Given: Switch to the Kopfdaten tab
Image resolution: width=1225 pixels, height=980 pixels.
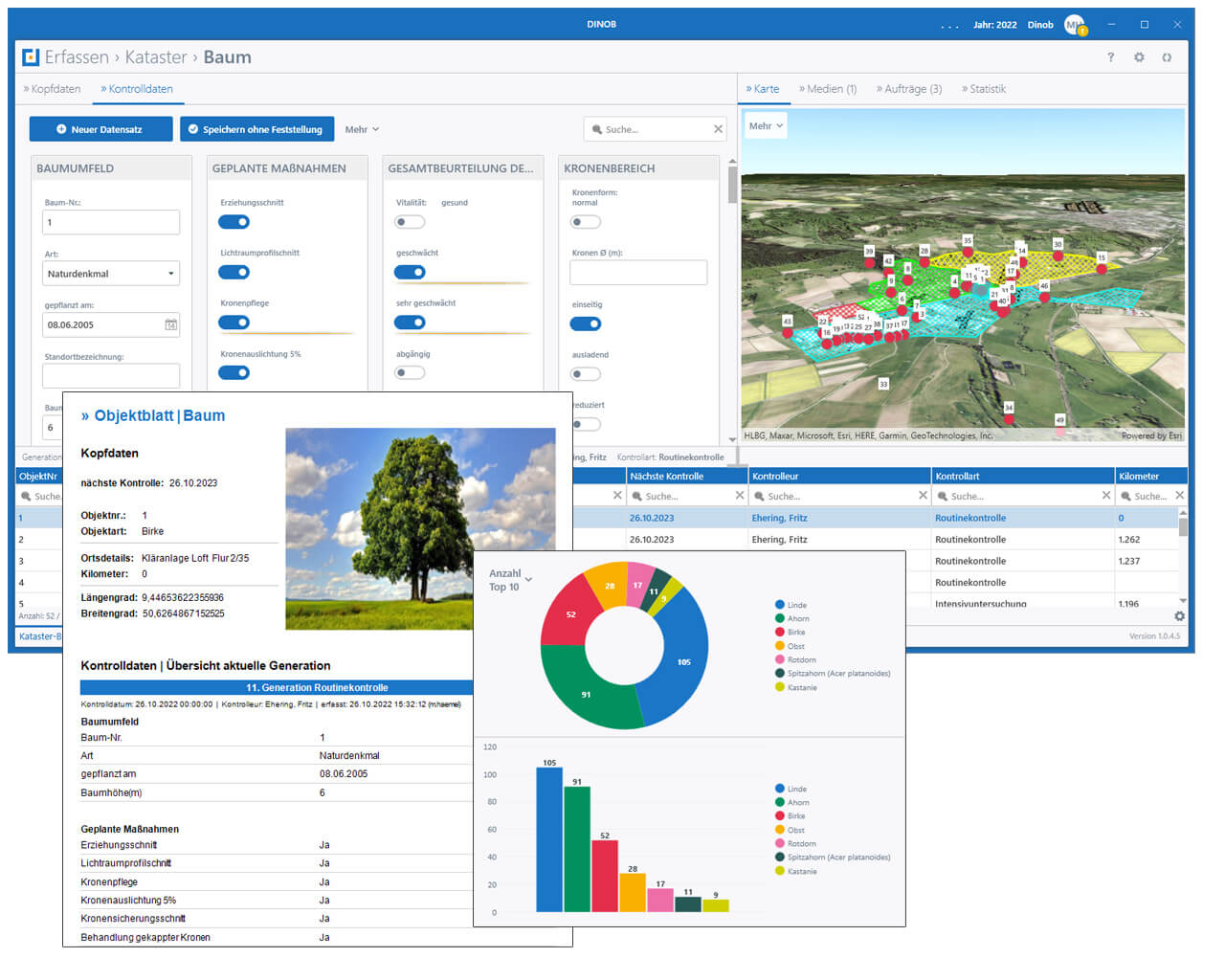Looking at the screenshot, I should click(x=53, y=89).
